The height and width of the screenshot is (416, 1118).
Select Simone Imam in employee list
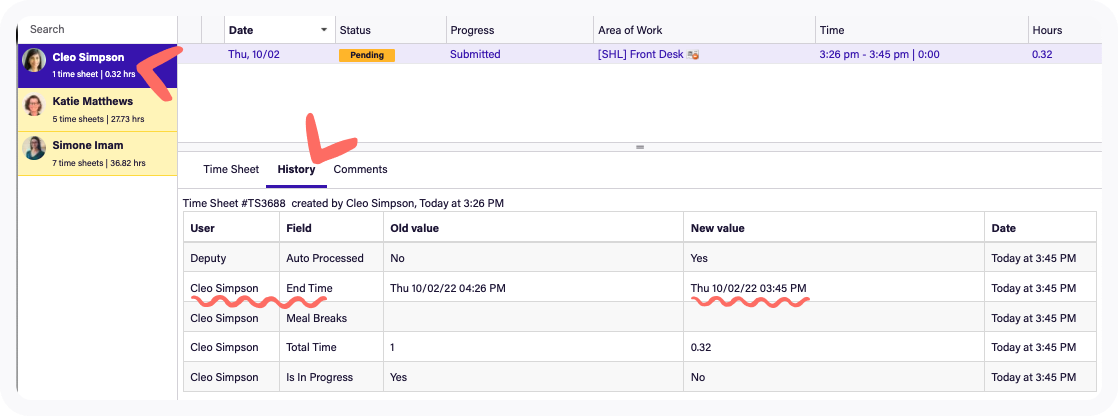pyautogui.click(x=97, y=153)
